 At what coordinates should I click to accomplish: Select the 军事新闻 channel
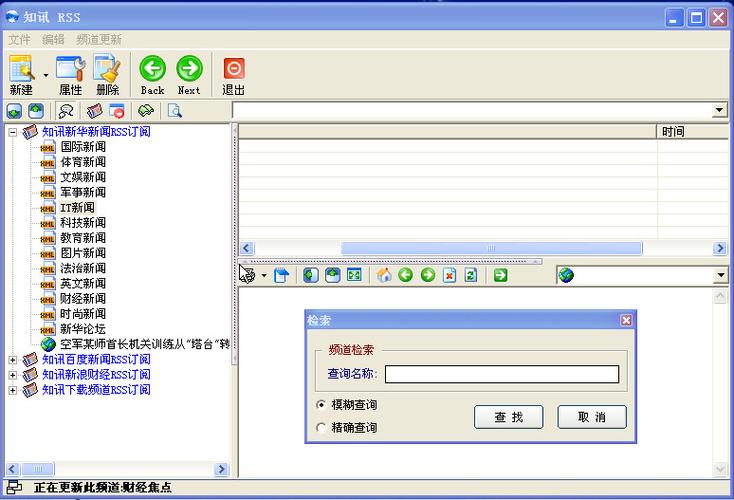point(83,192)
